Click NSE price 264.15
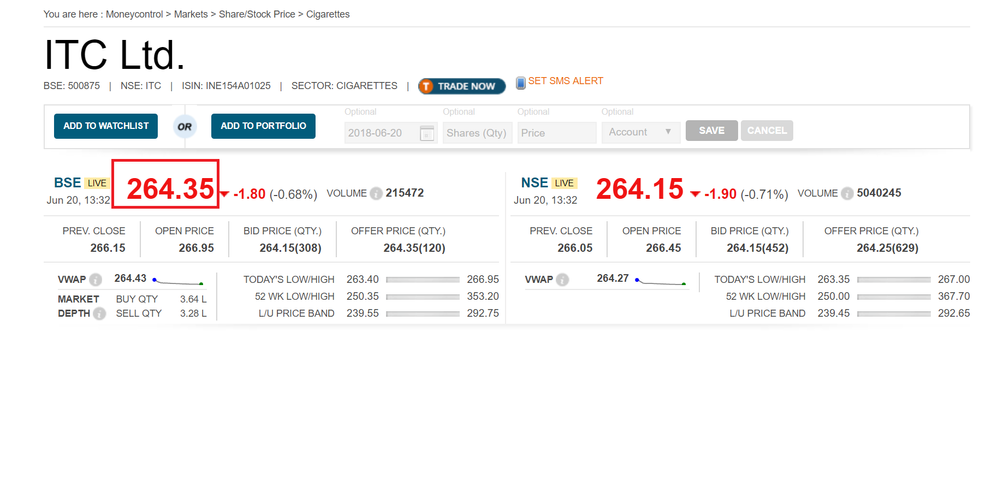Image resolution: width=998 pixels, height=503 pixels. point(640,188)
